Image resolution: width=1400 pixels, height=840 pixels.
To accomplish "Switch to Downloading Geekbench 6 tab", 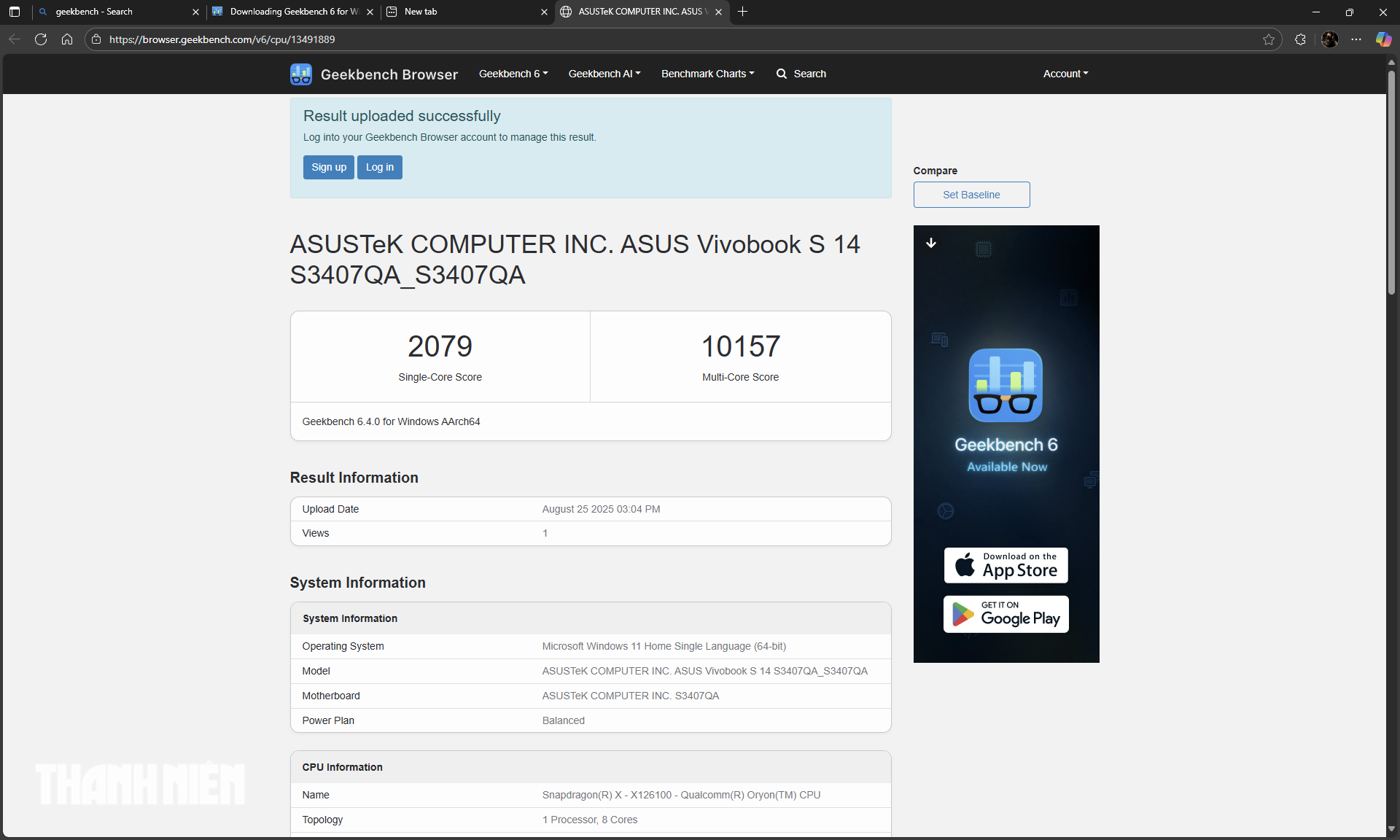I will [292, 12].
